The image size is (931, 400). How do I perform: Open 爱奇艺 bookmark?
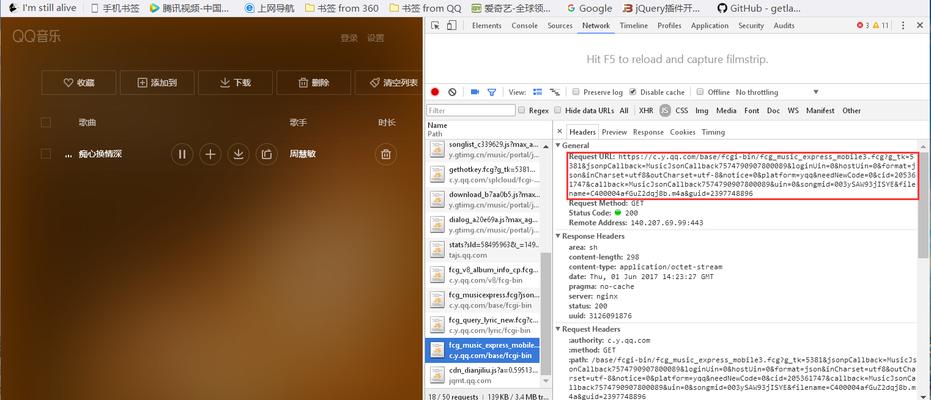tap(511, 8)
